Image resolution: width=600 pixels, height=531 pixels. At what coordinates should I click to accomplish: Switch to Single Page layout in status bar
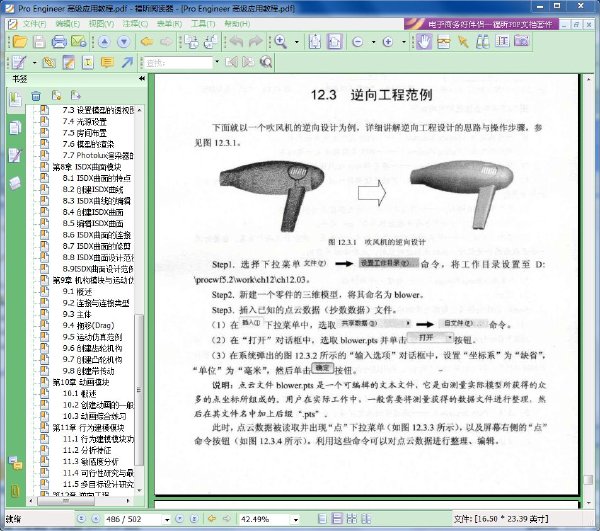point(323,519)
